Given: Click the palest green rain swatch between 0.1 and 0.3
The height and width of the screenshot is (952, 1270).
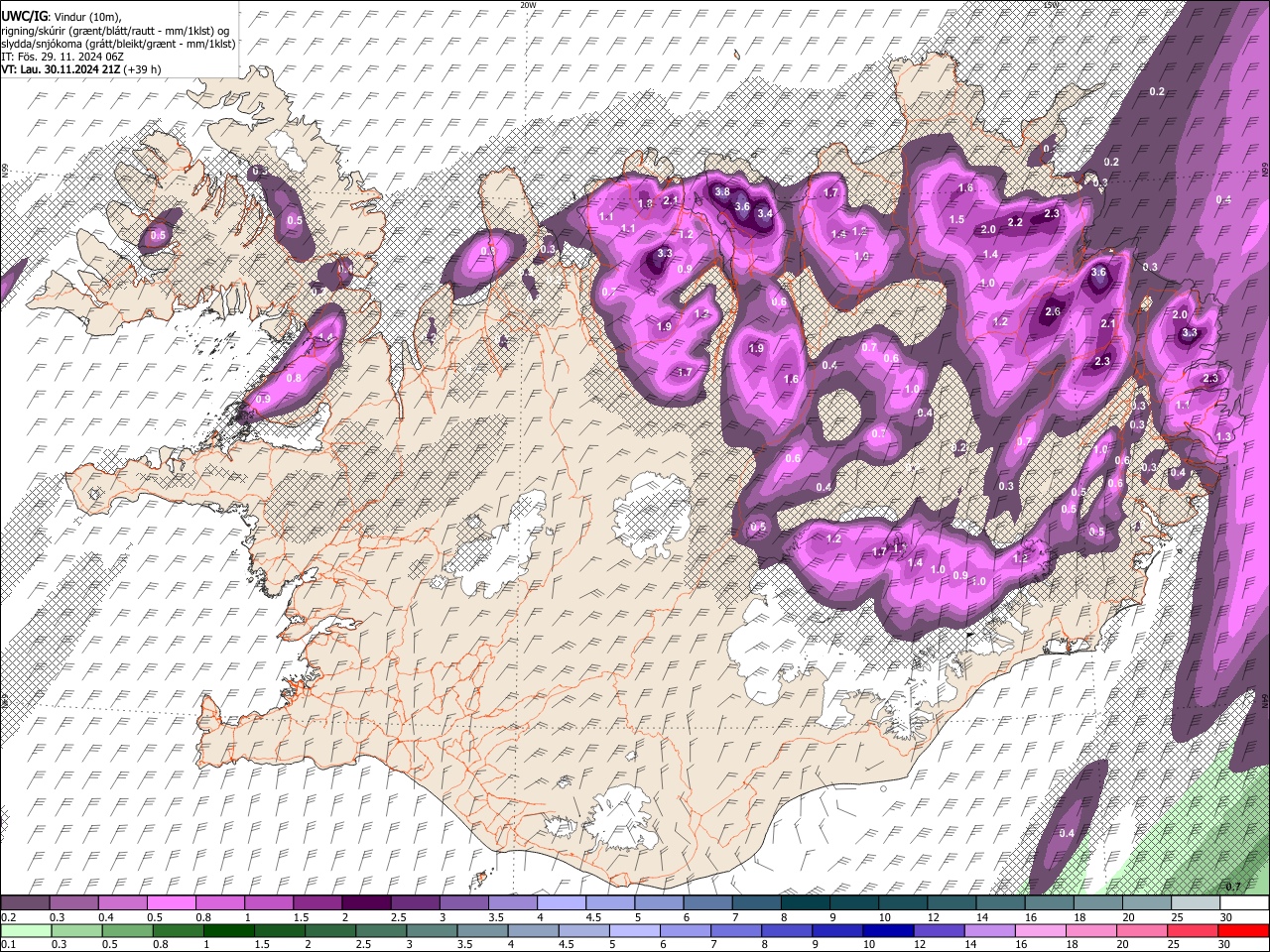Looking at the screenshot, I should [26, 930].
